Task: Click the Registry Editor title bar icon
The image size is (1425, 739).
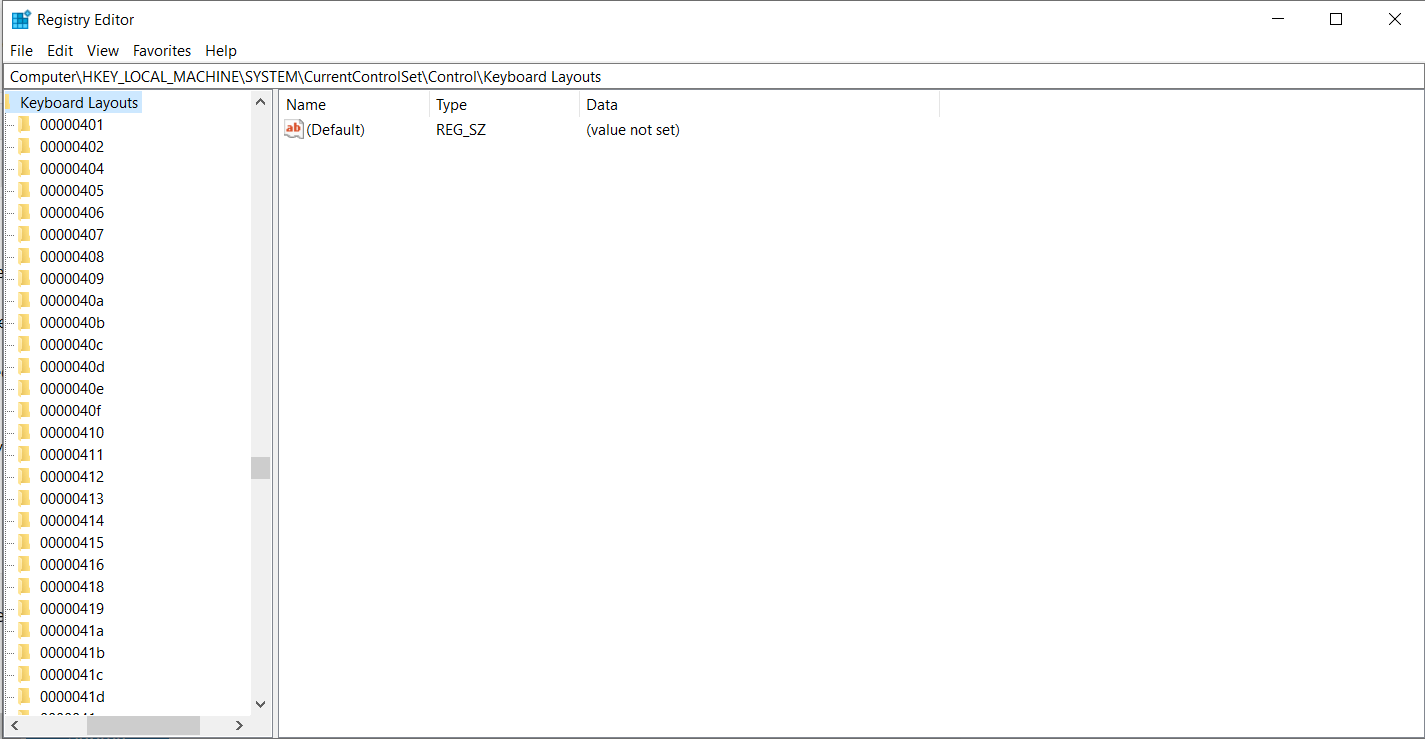Action: 21,19
